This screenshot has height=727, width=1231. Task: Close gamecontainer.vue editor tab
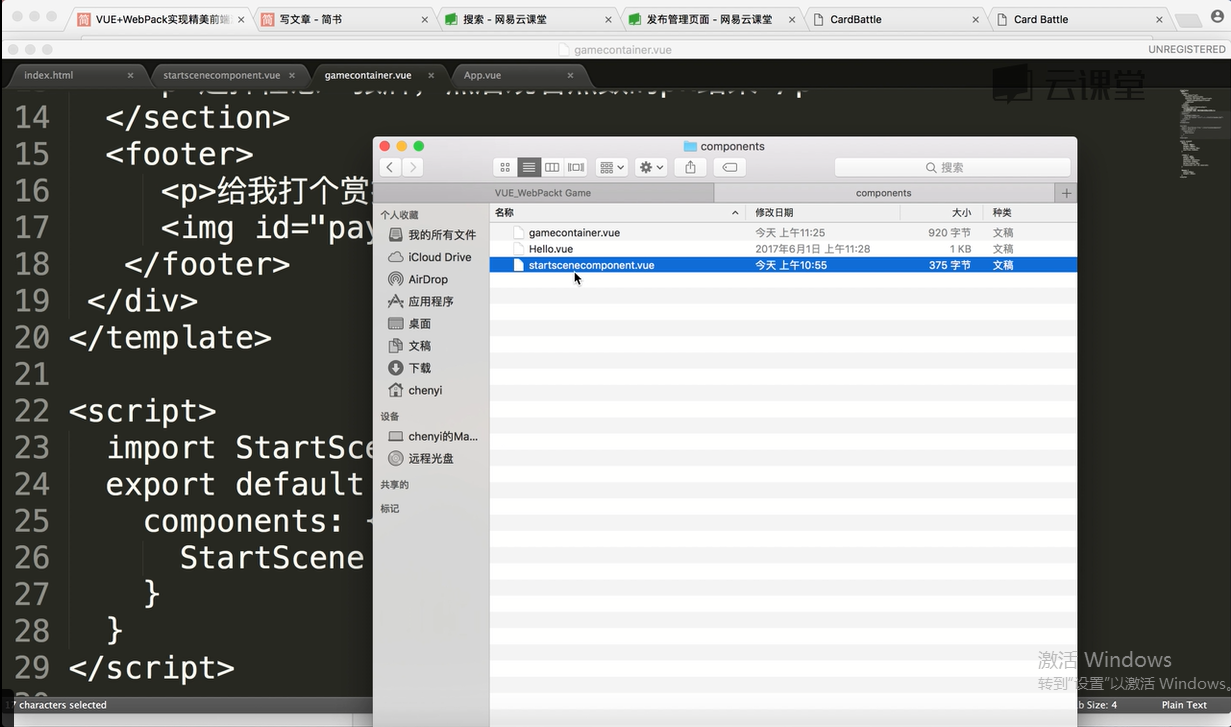pyautogui.click(x=432, y=75)
